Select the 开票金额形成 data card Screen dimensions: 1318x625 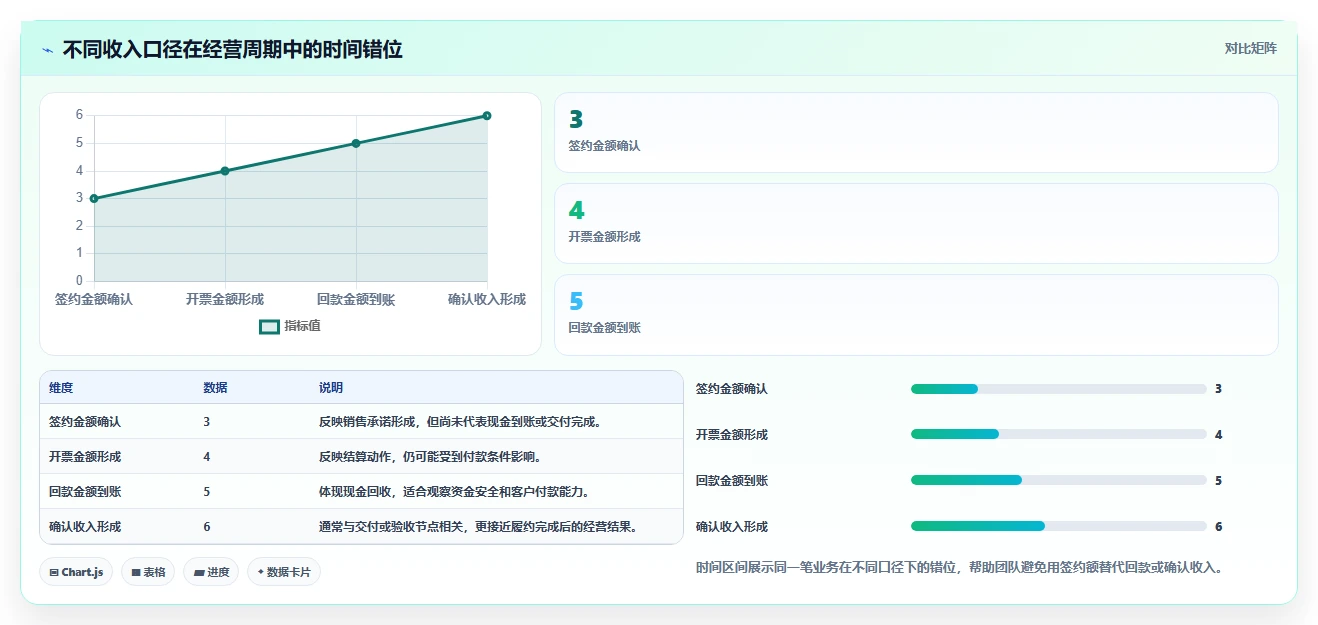pyautogui.click(x=916, y=224)
